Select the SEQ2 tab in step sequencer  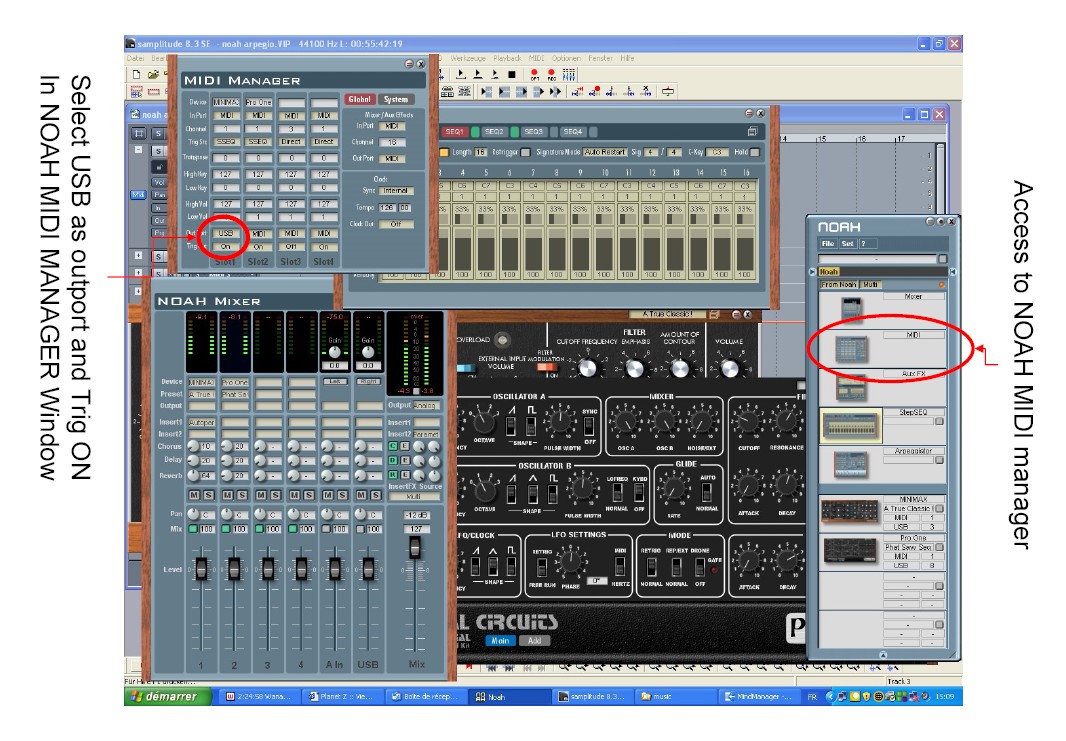point(494,131)
